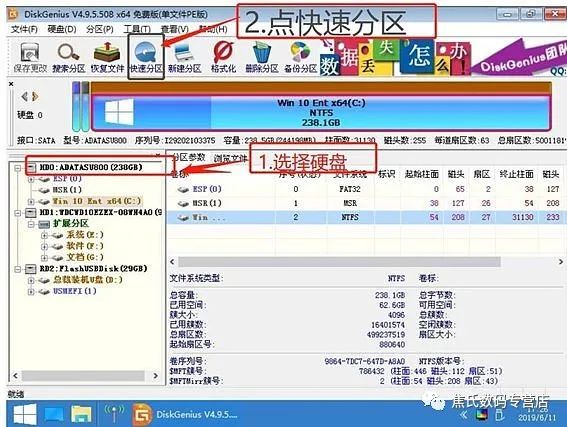This screenshot has width=567, height=427.
Task: Click the network antenna taskbar icon
Action: pos(114,414)
